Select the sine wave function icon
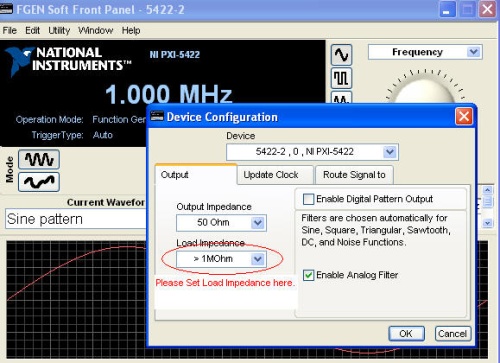Screen dimensions: 500x363 pos(341,55)
